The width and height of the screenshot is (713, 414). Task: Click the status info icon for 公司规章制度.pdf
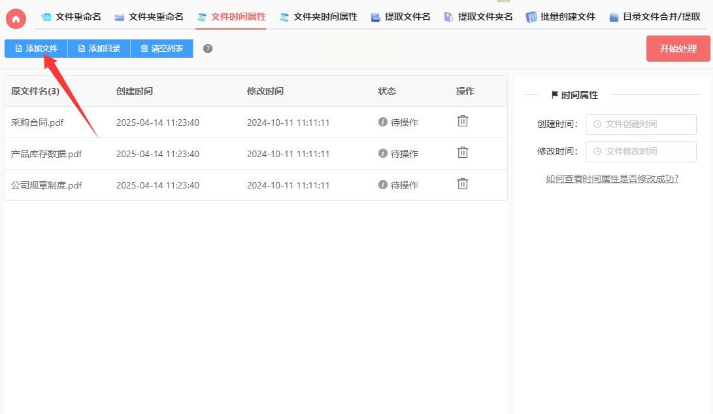pyautogui.click(x=382, y=185)
